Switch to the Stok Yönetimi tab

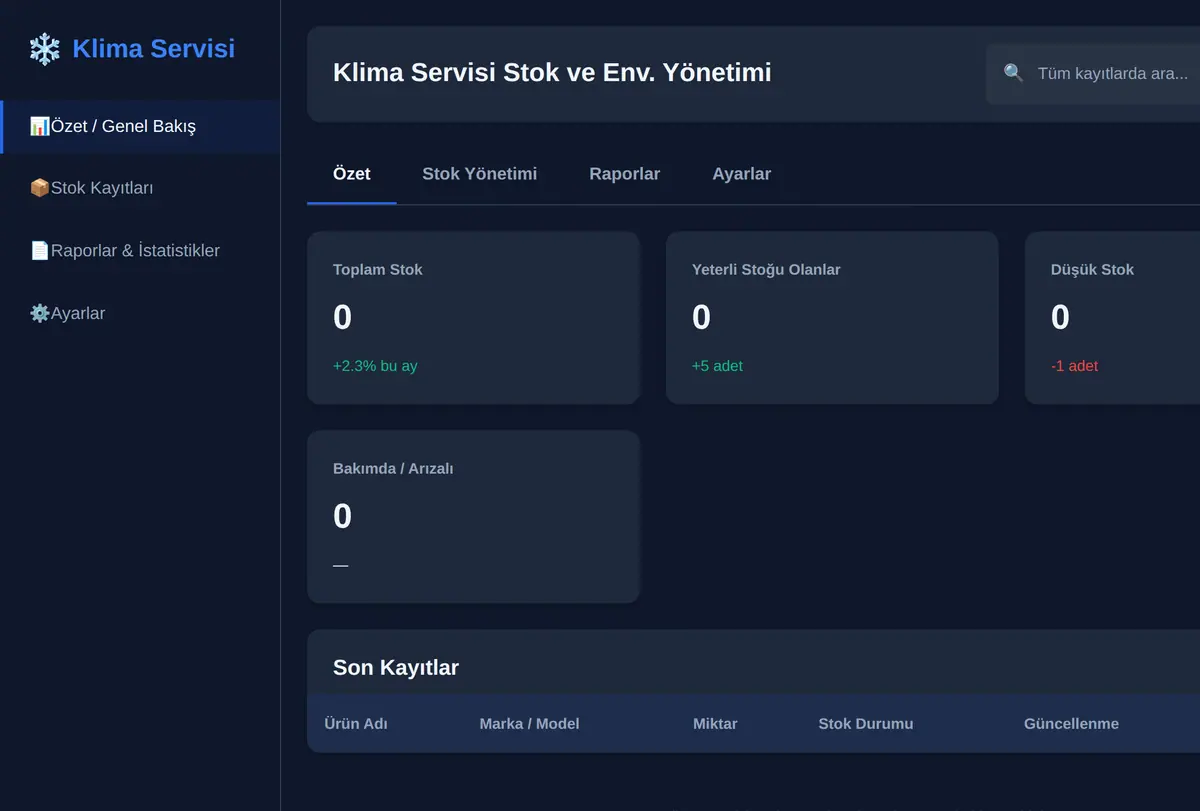480,174
